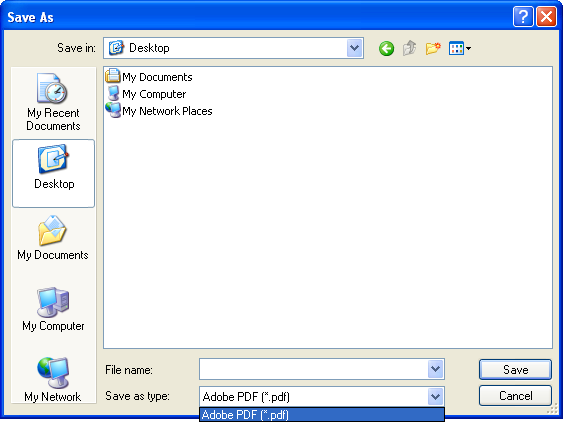Select My Documents in file list
563x422 pixels.
149,76
